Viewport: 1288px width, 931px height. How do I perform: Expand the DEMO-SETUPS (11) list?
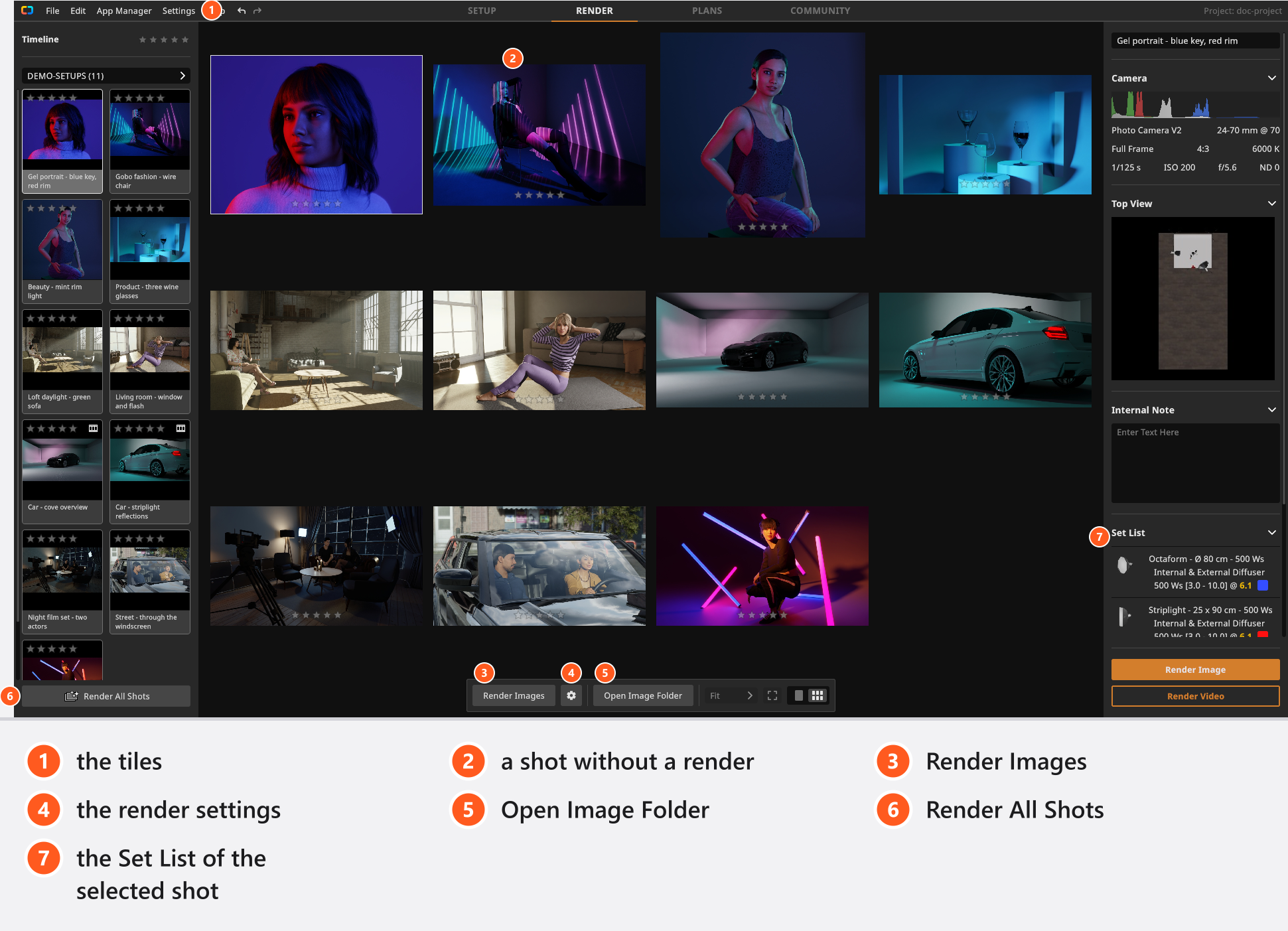tap(106, 76)
